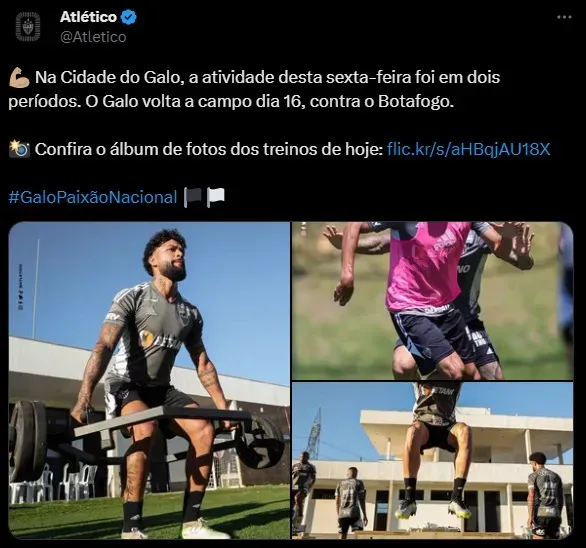This screenshot has width=586, height=548.
Task: Click the flexed biceps emoji
Action: click(19, 77)
